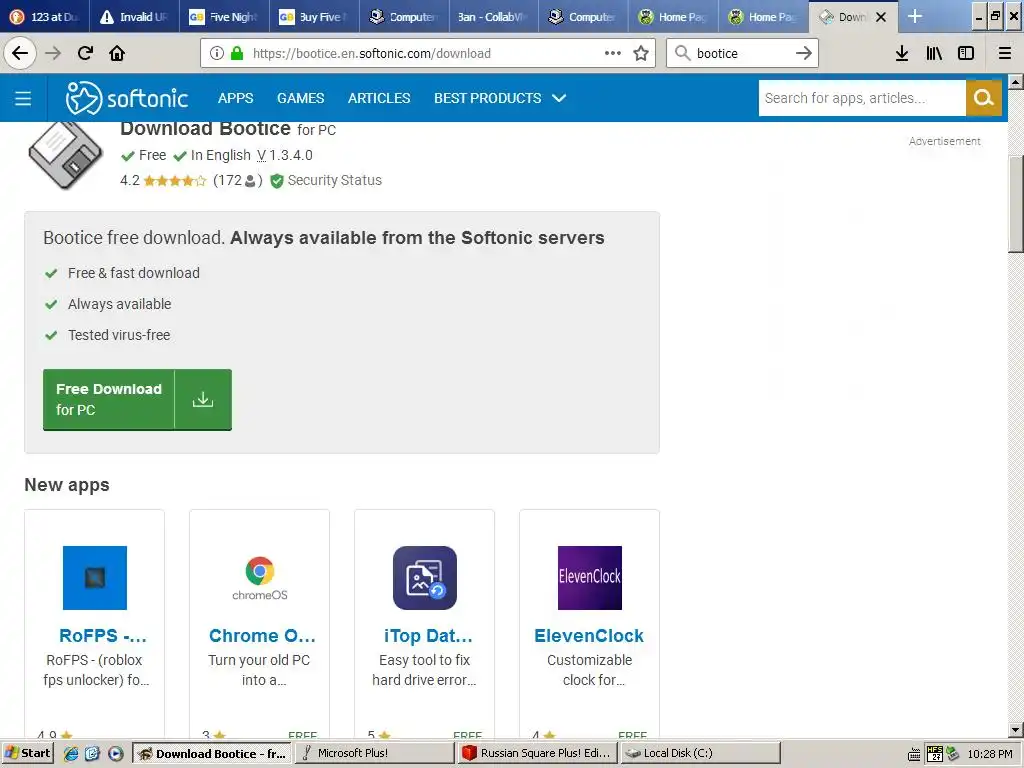Click the Security Status link
The height and width of the screenshot is (768, 1024).
334,180
